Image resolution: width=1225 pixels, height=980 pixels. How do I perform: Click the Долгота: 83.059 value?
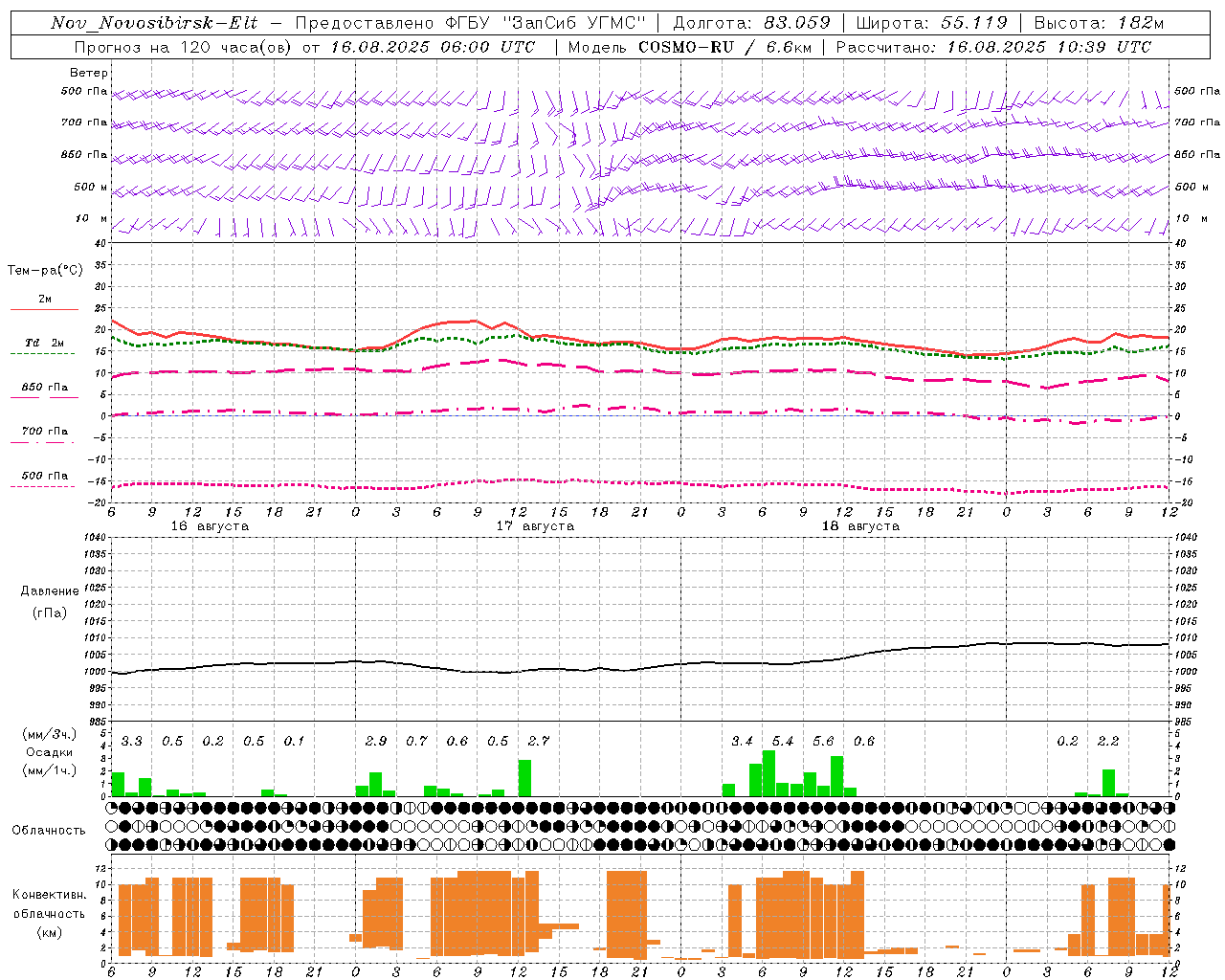[751, 23]
